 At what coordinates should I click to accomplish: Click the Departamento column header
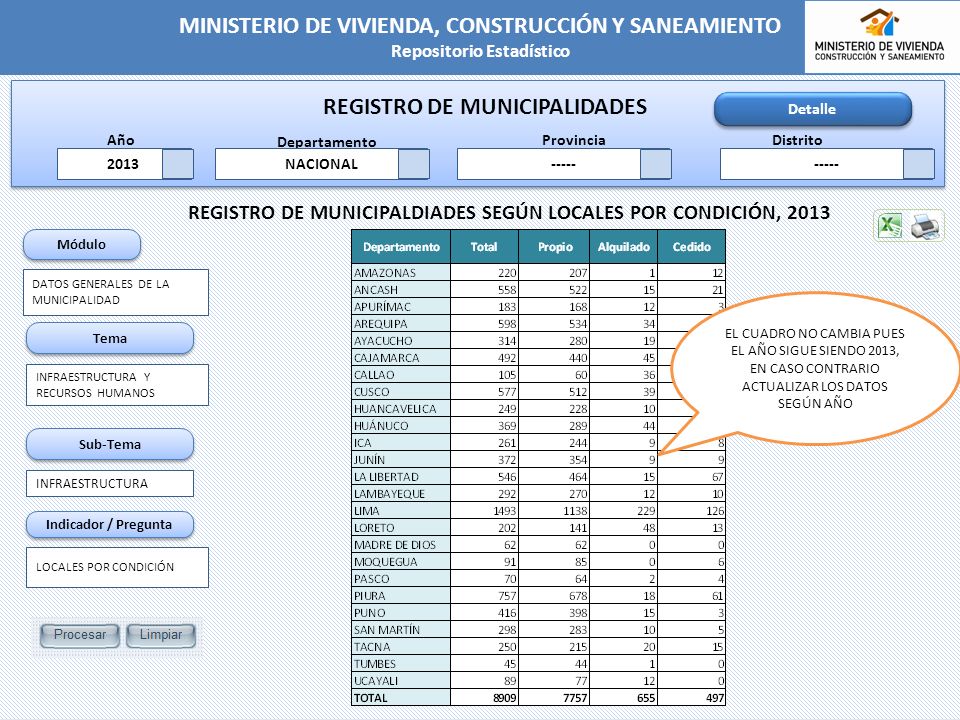pyautogui.click(x=401, y=247)
